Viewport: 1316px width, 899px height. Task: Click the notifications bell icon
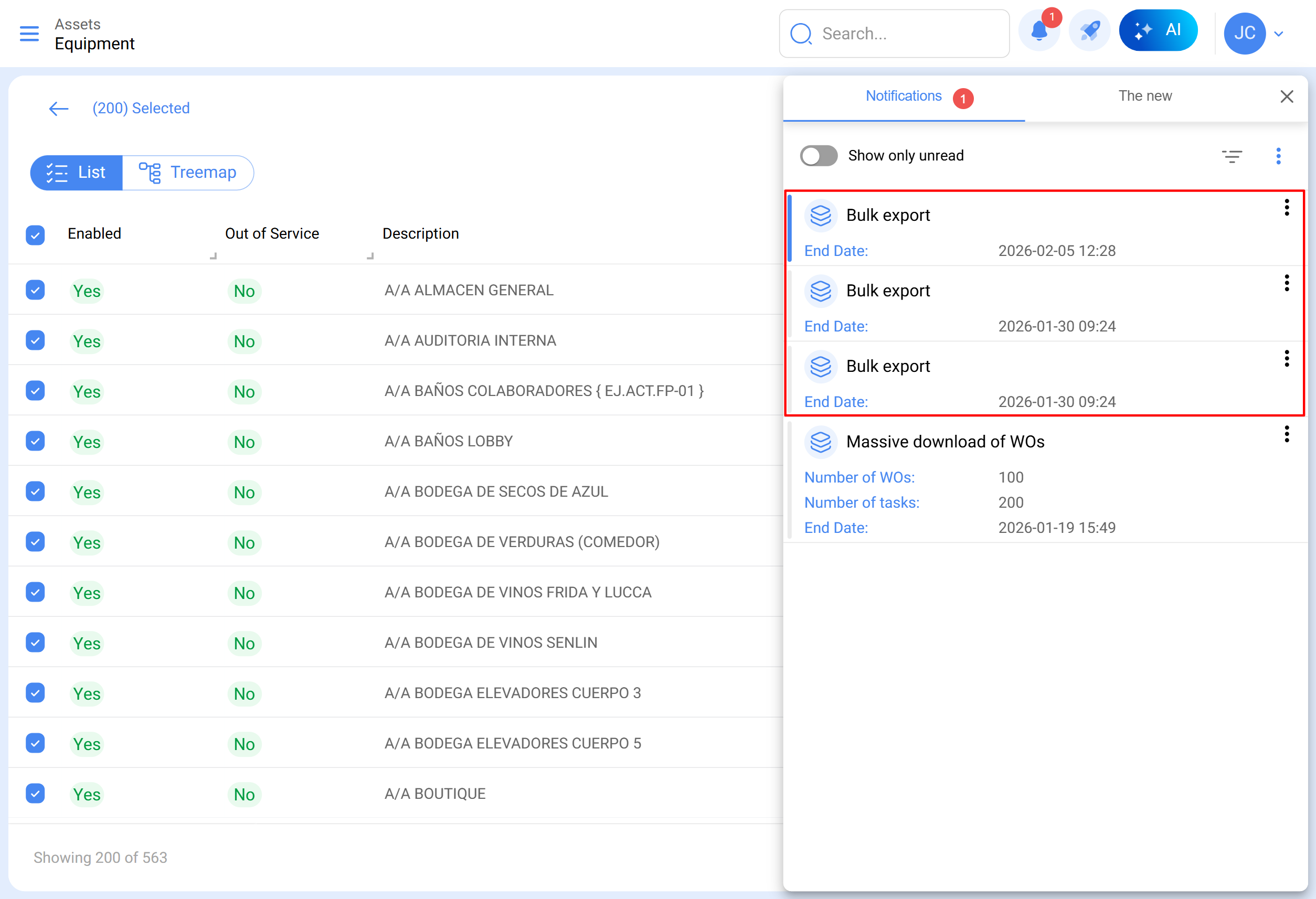tap(1038, 31)
